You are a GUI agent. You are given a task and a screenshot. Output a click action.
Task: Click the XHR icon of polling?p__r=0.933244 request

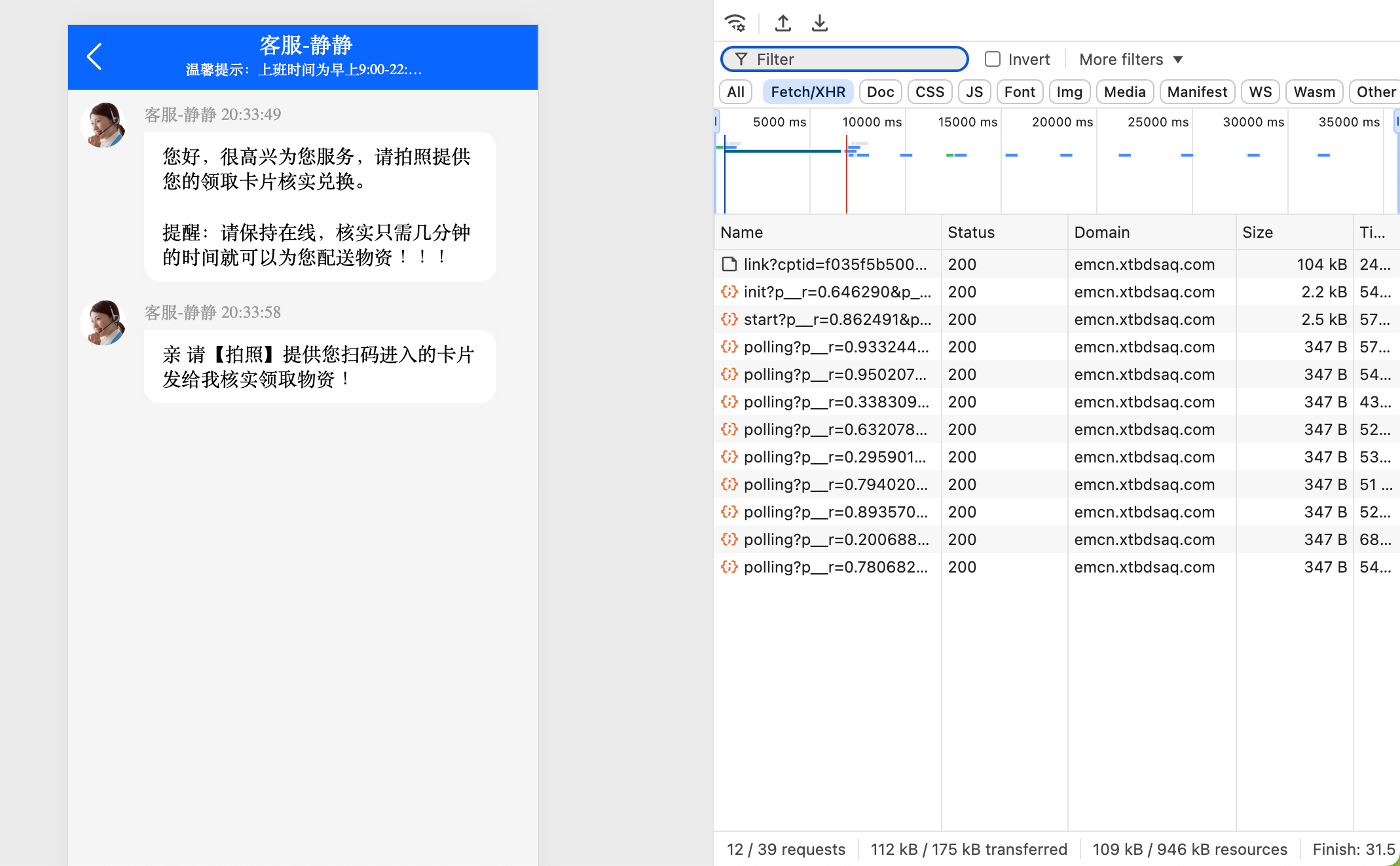click(729, 347)
